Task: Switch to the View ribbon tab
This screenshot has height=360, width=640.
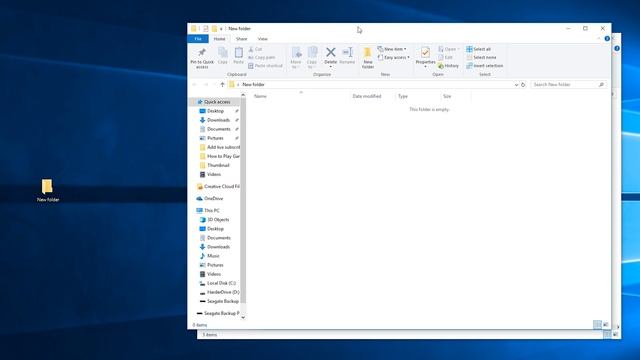Action: (263, 39)
